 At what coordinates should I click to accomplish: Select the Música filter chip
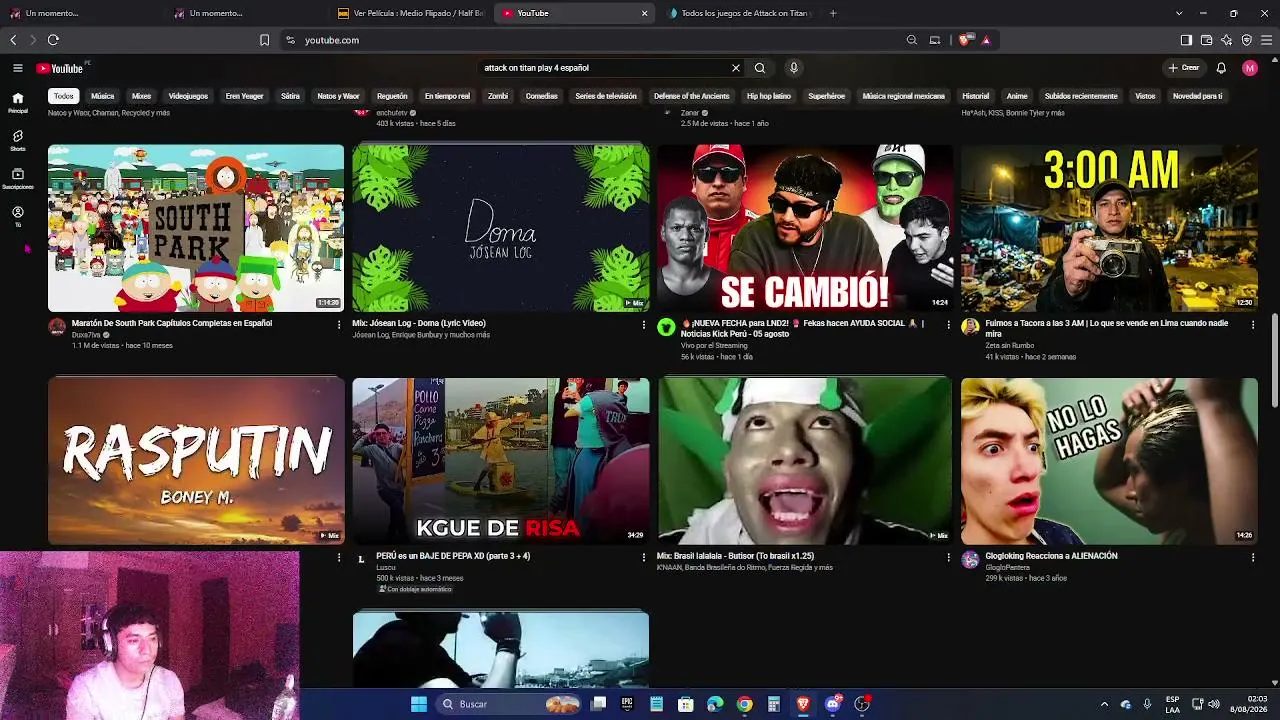pyautogui.click(x=103, y=96)
